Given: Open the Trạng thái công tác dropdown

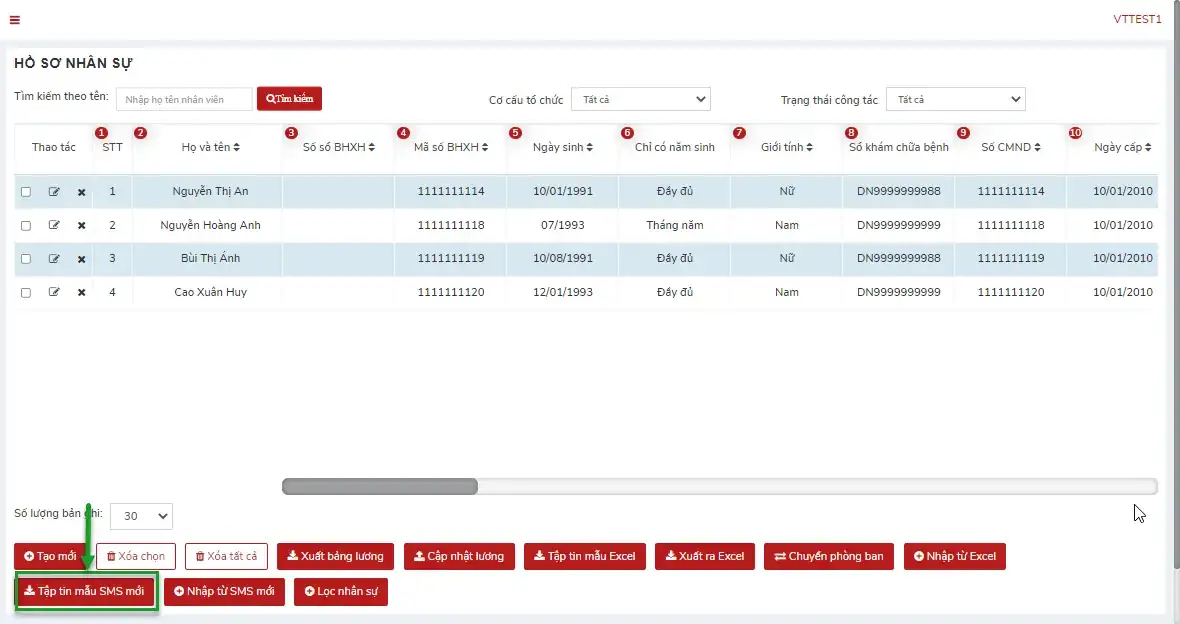Looking at the screenshot, I should [x=956, y=99].
